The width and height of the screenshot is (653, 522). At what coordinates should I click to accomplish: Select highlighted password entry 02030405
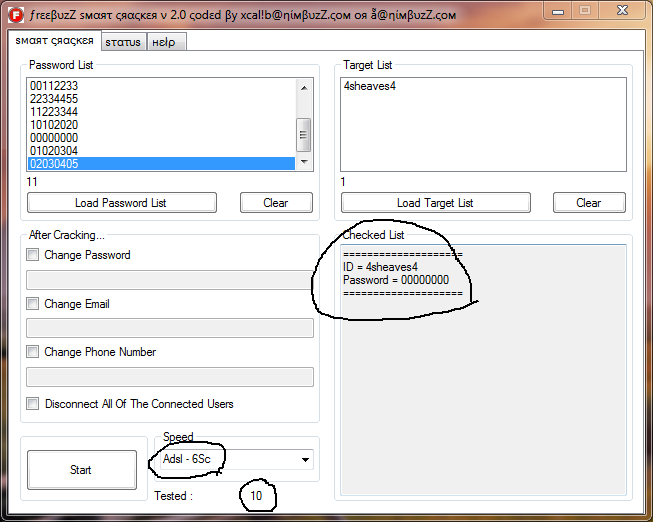click(x=162, y=163)
